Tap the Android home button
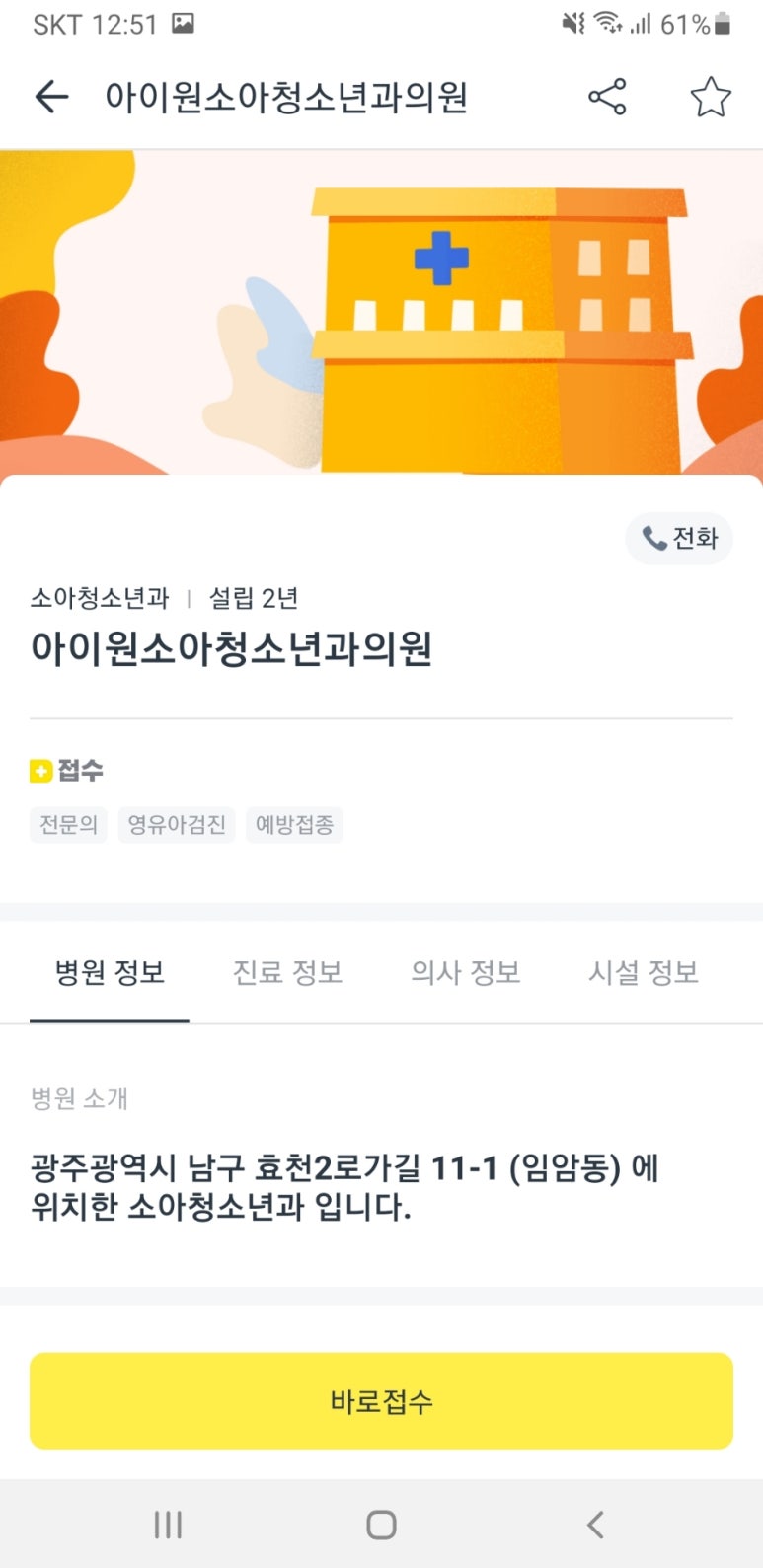Viewport: 763px width, 1568px height. click(381, 1525)
